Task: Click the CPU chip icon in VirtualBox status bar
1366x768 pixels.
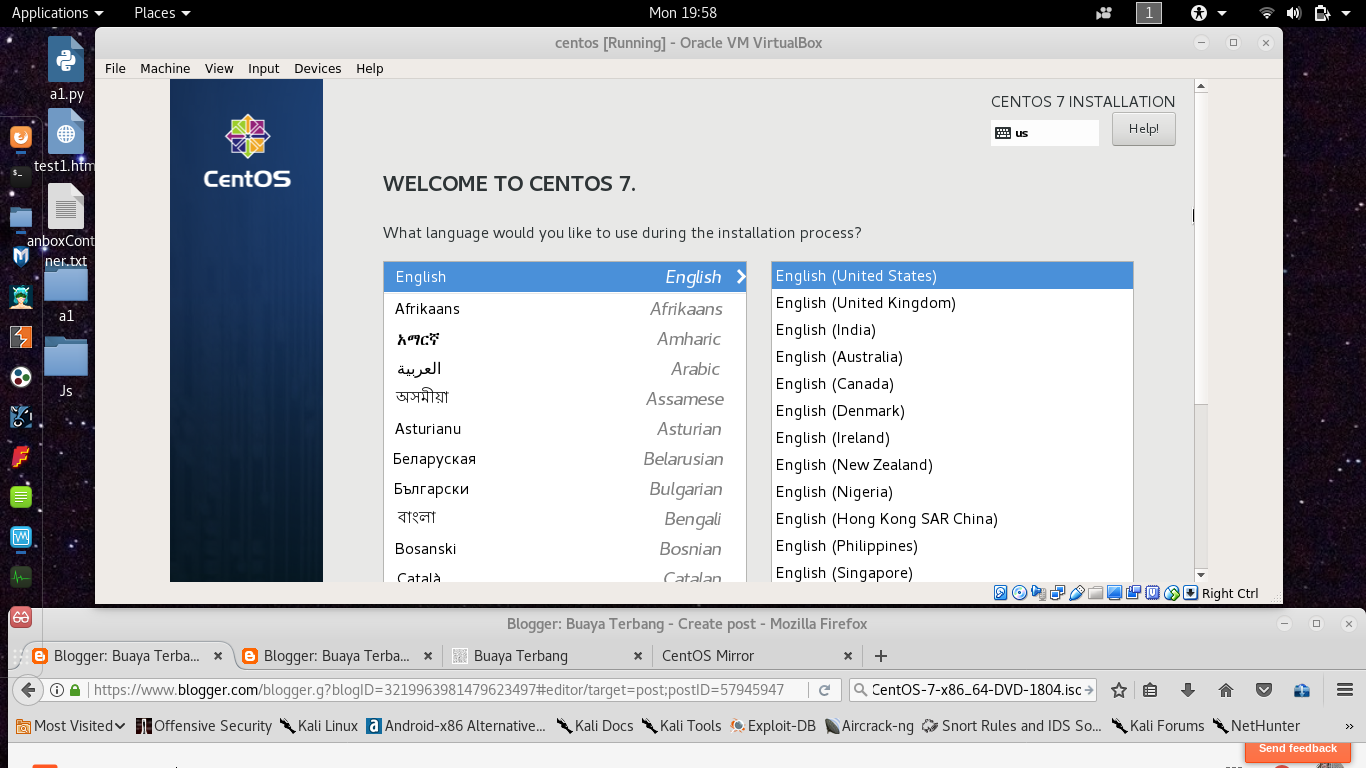Action: click(x=1152, y=593)
